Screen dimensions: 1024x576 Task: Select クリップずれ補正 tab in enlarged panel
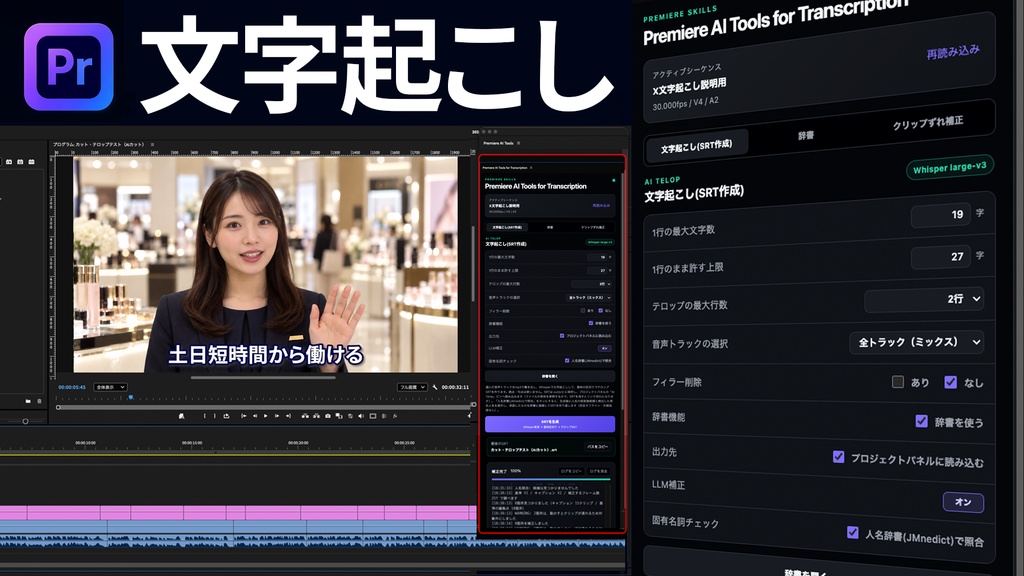click(x=927, y=122)
